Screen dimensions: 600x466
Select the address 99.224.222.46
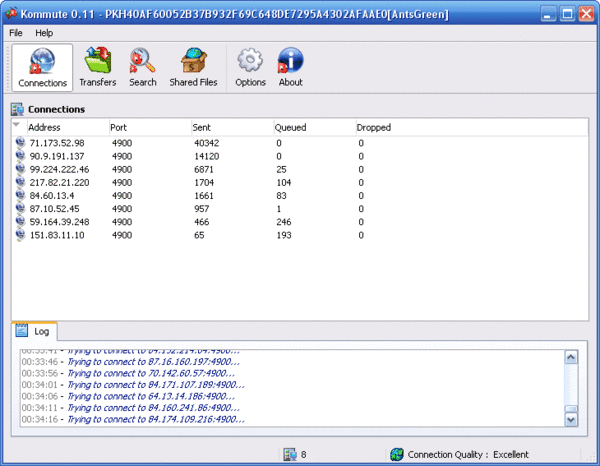click(59, 169)
